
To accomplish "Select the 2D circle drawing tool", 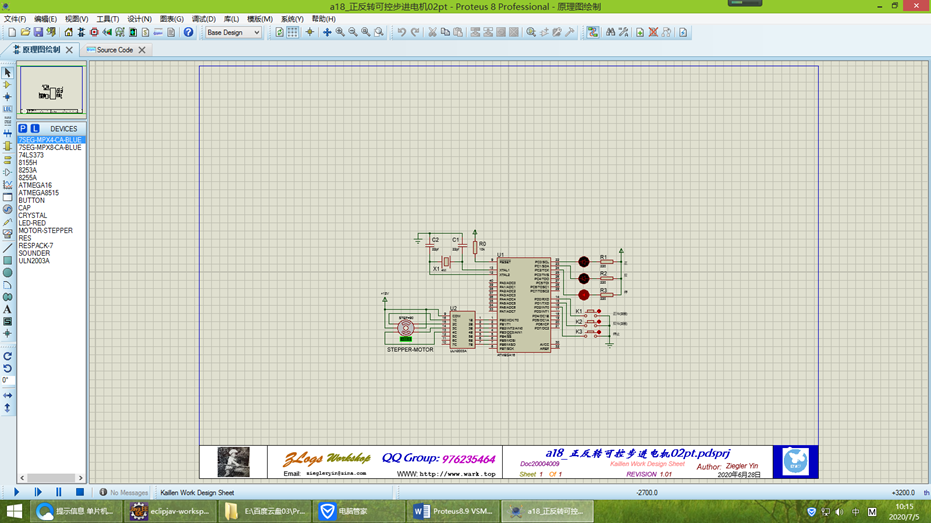I will coord(7,273).
